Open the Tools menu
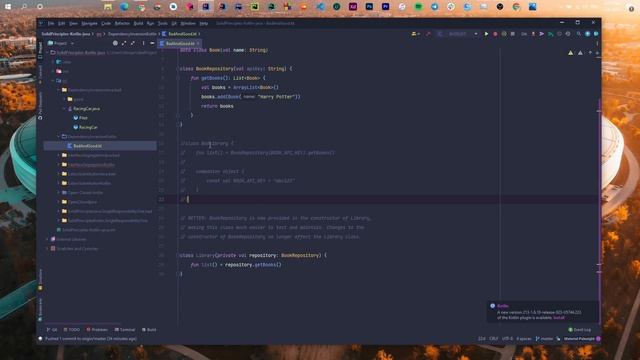Image resolution: width=640 pixels, height=360 pixels. click(162, 24)
